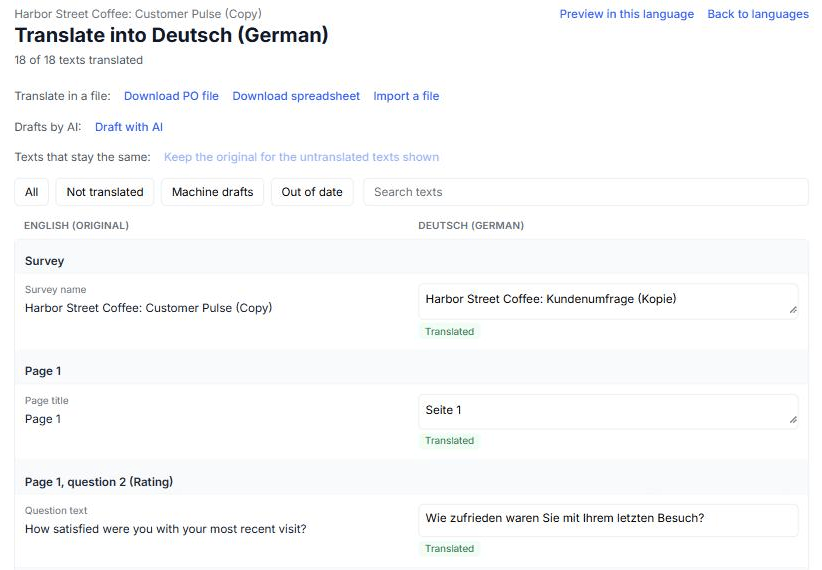Edit the 'Seite 1' page title translation

608,412
